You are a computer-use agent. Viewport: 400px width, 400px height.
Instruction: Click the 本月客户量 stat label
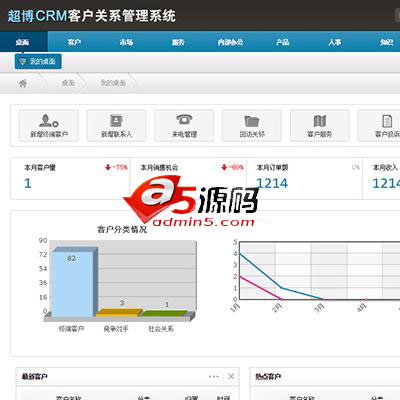[40, 167]
